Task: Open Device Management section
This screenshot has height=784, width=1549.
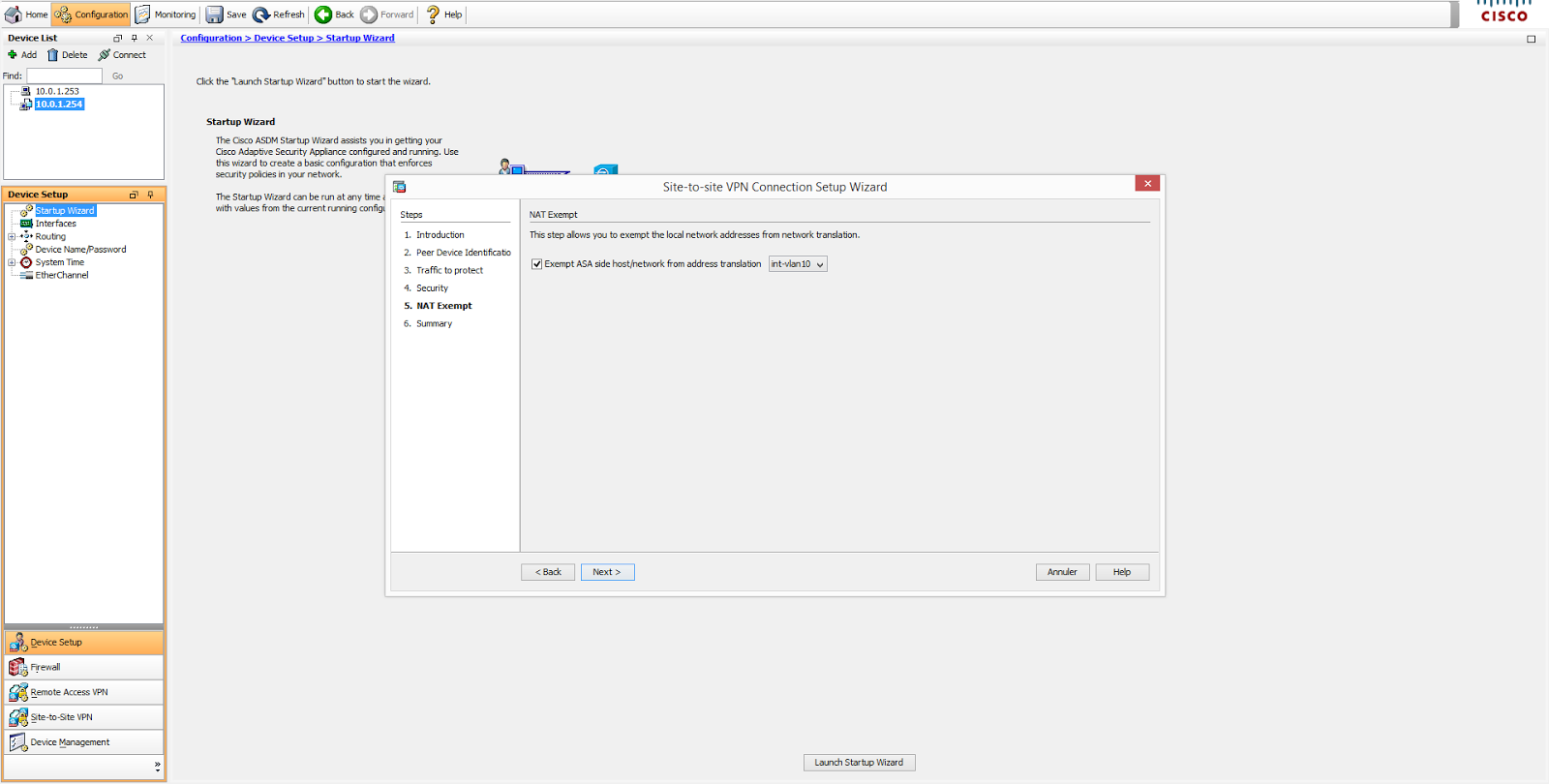Action: coord(84,742)
